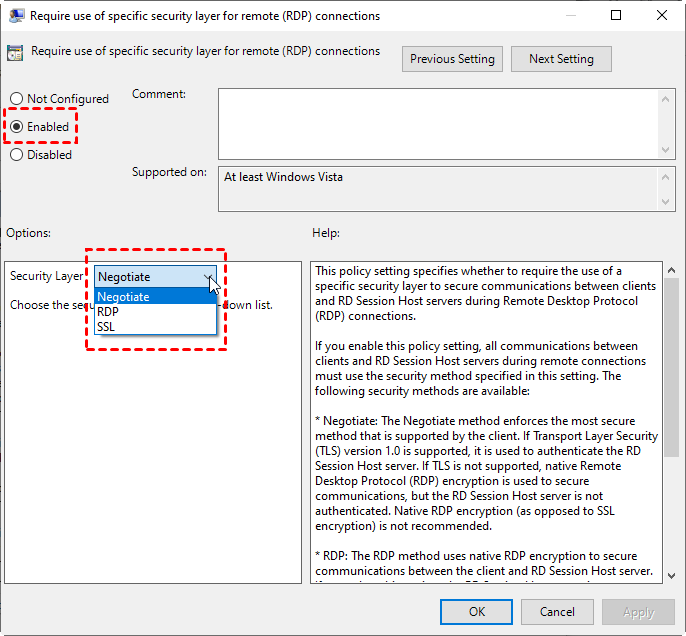
Task: Choose Negotiate from the dropdown list
Action: 155,297
